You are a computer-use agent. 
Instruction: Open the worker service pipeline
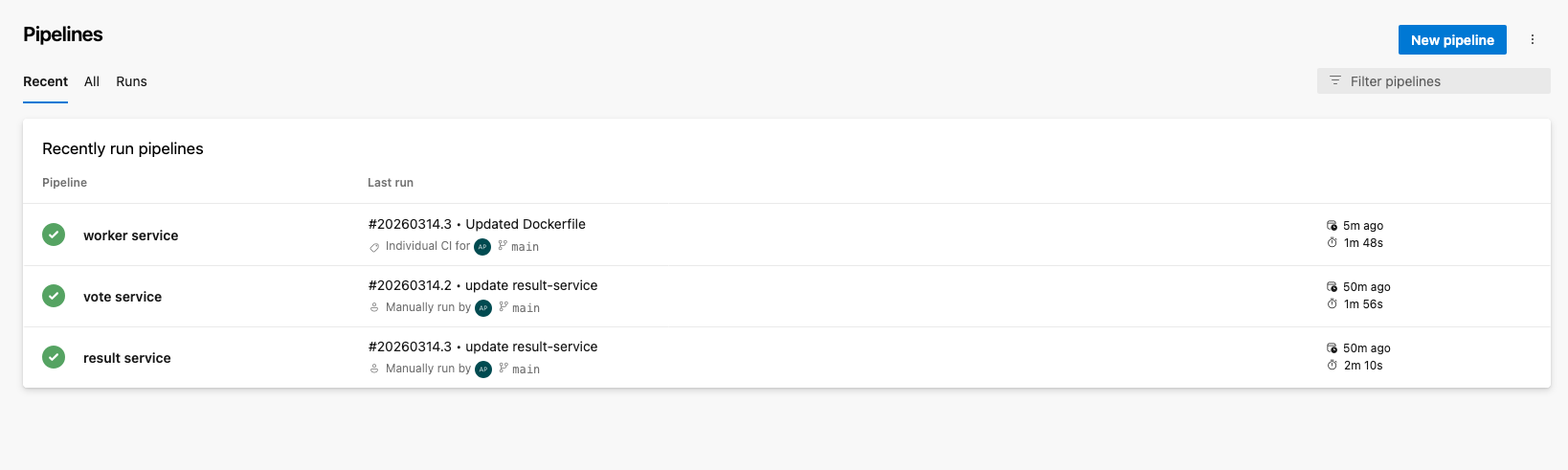[130, 235]
